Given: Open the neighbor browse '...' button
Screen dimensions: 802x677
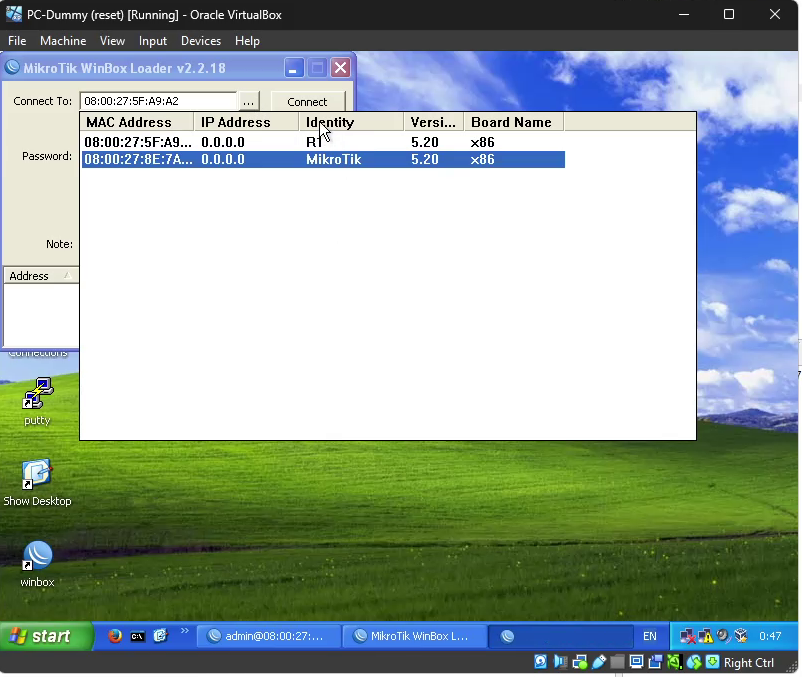Looking at the screenshot, I should coord(248,101).
